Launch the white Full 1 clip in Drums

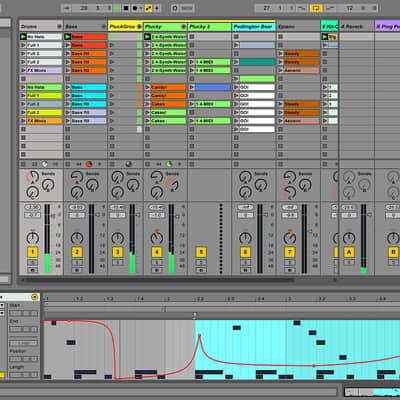(23, 45)
